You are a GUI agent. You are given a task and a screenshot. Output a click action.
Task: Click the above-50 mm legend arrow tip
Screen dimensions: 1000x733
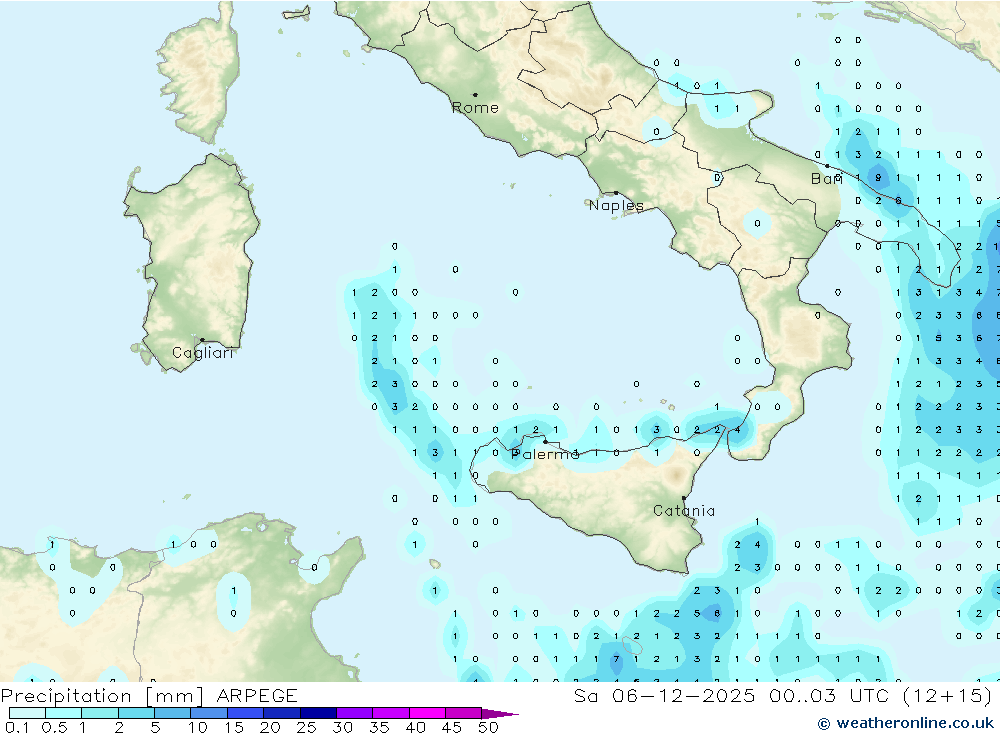501,714
